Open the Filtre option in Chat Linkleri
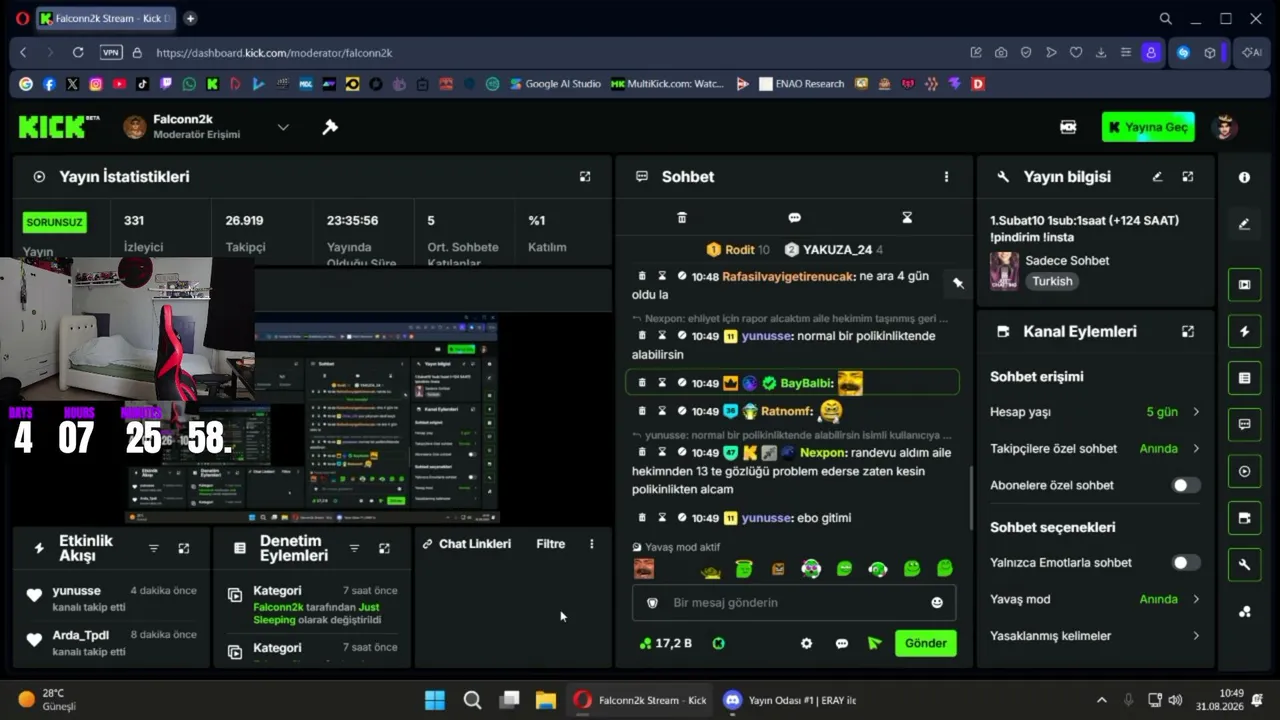This screenshot has width=1280, height=720. (550, 544)
